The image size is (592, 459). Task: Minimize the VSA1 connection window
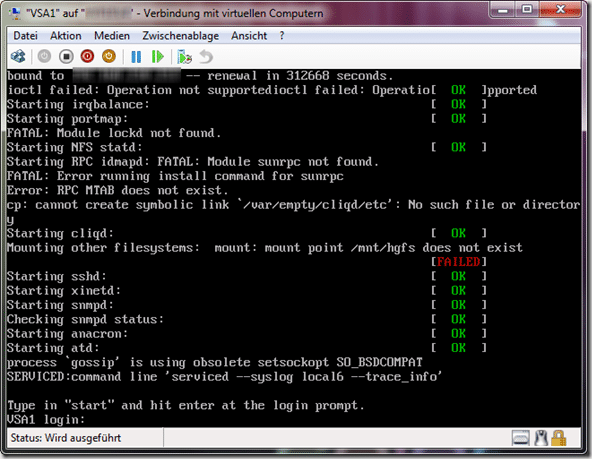point(503,9)
